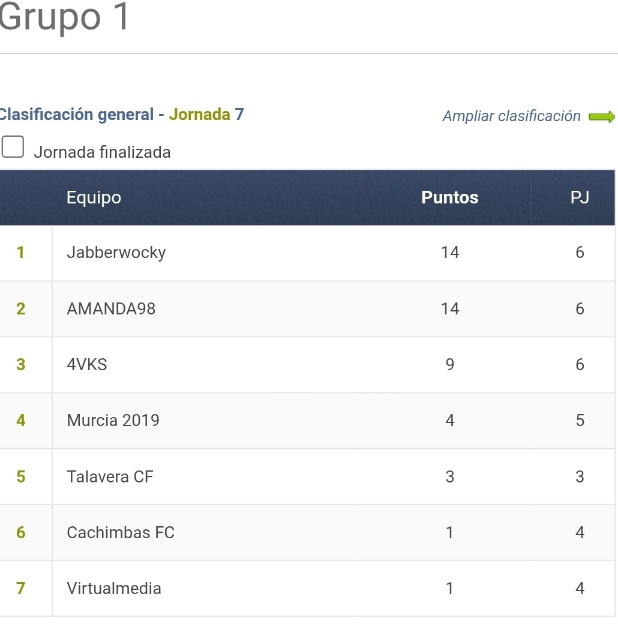The width and height of the screenshot is (618, 624).
Task: Click the PJ column header
Action: (x=579, y=197)
